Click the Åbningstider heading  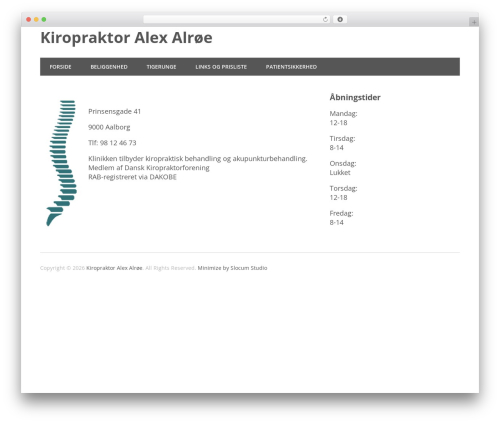[x=355, y=97]
